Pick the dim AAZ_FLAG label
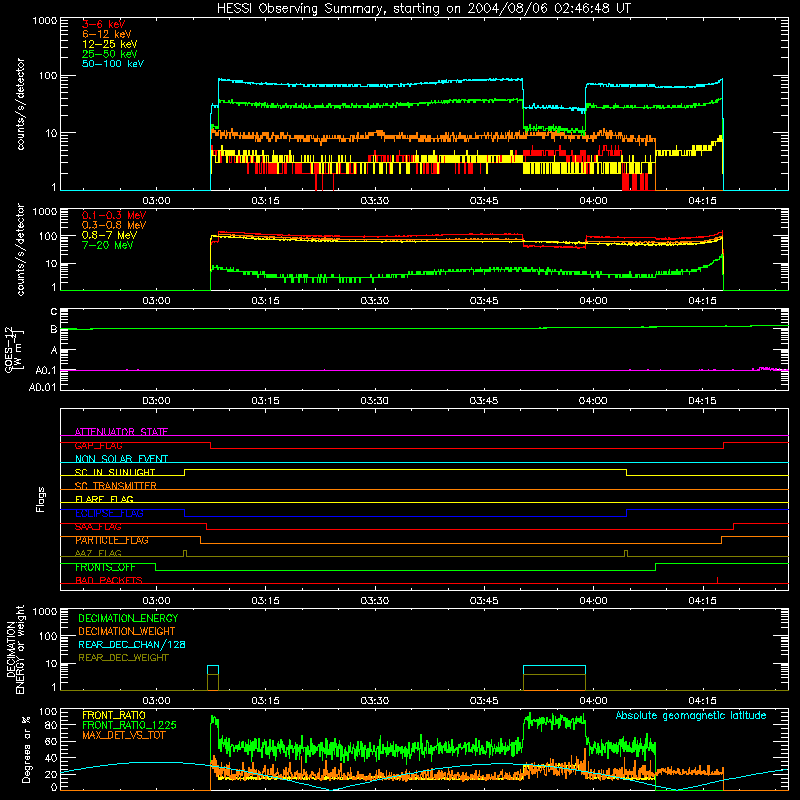 click(x=98, y=553)
